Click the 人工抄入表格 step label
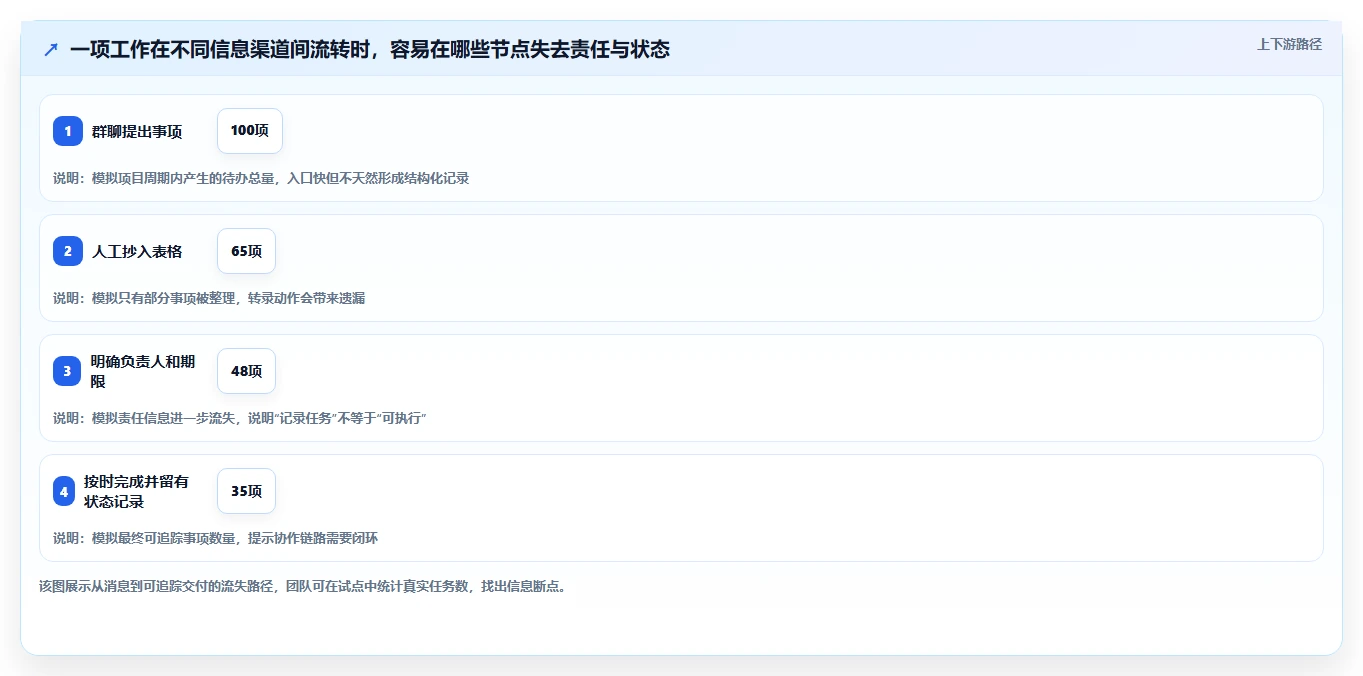 coord(137,251)
